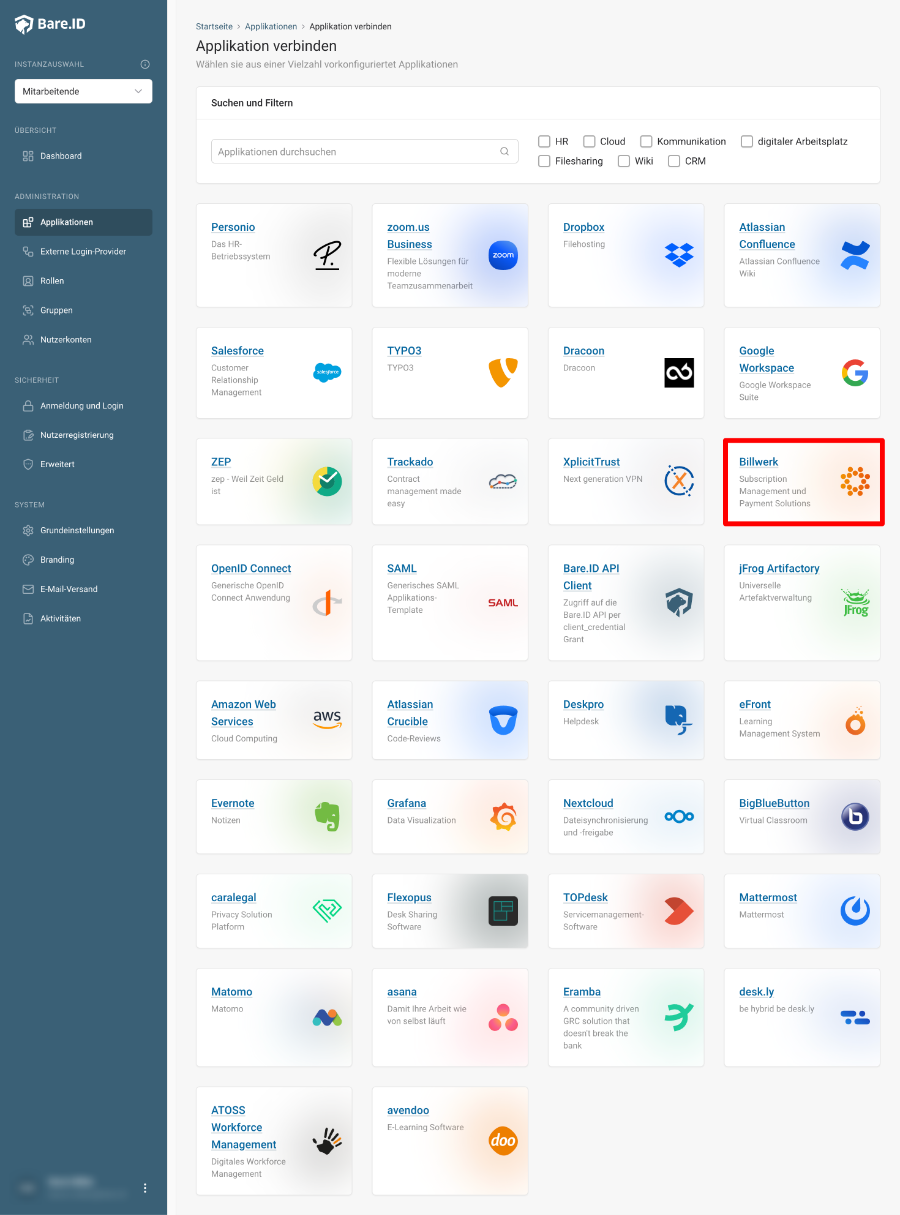This screenshot has height=1215, width=900.
Task: Click the Personio logo icon
Action: point(327,255)
